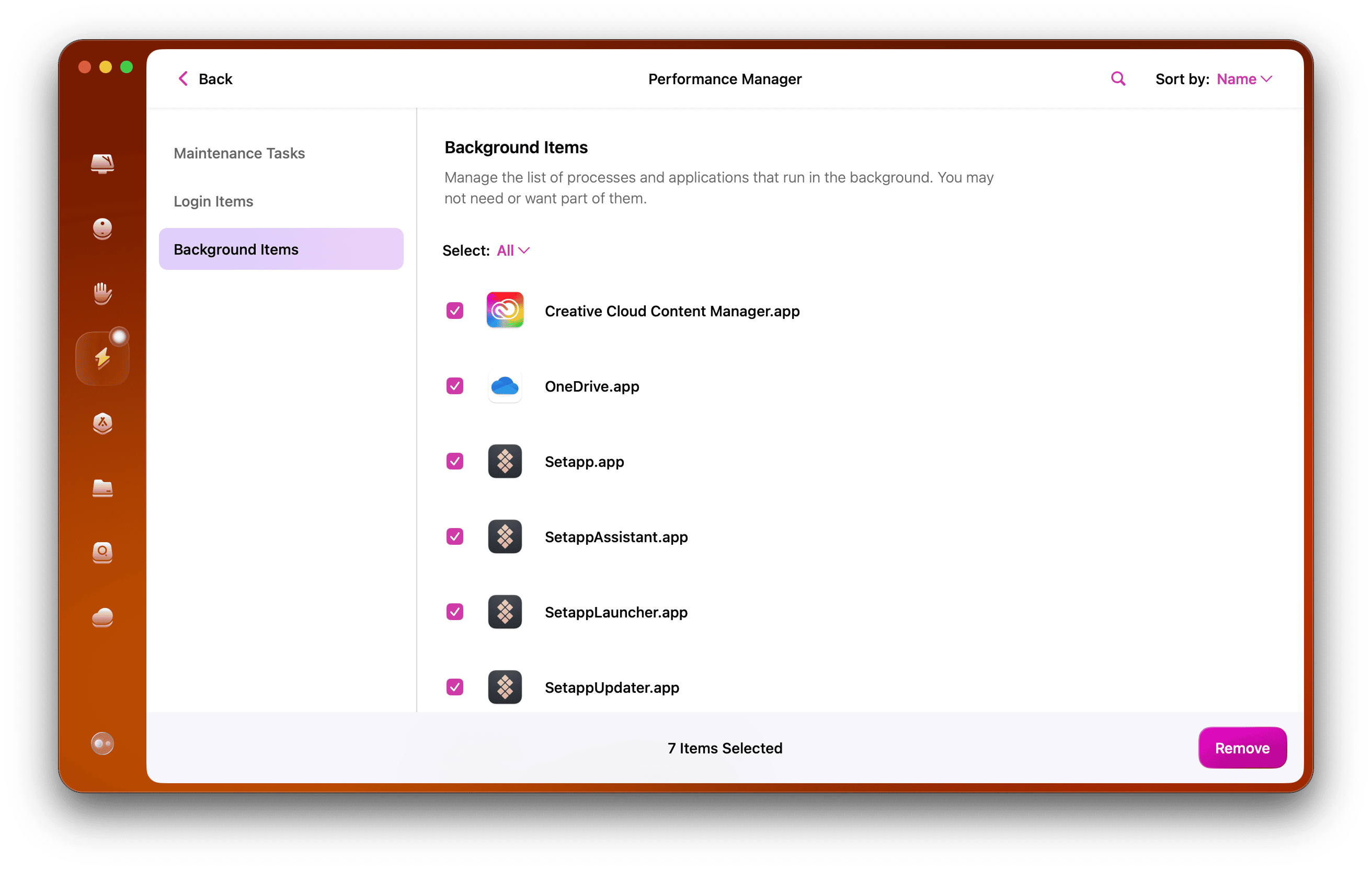
Task: Uncheck OneDrive.app from background items
Action: 454,386
